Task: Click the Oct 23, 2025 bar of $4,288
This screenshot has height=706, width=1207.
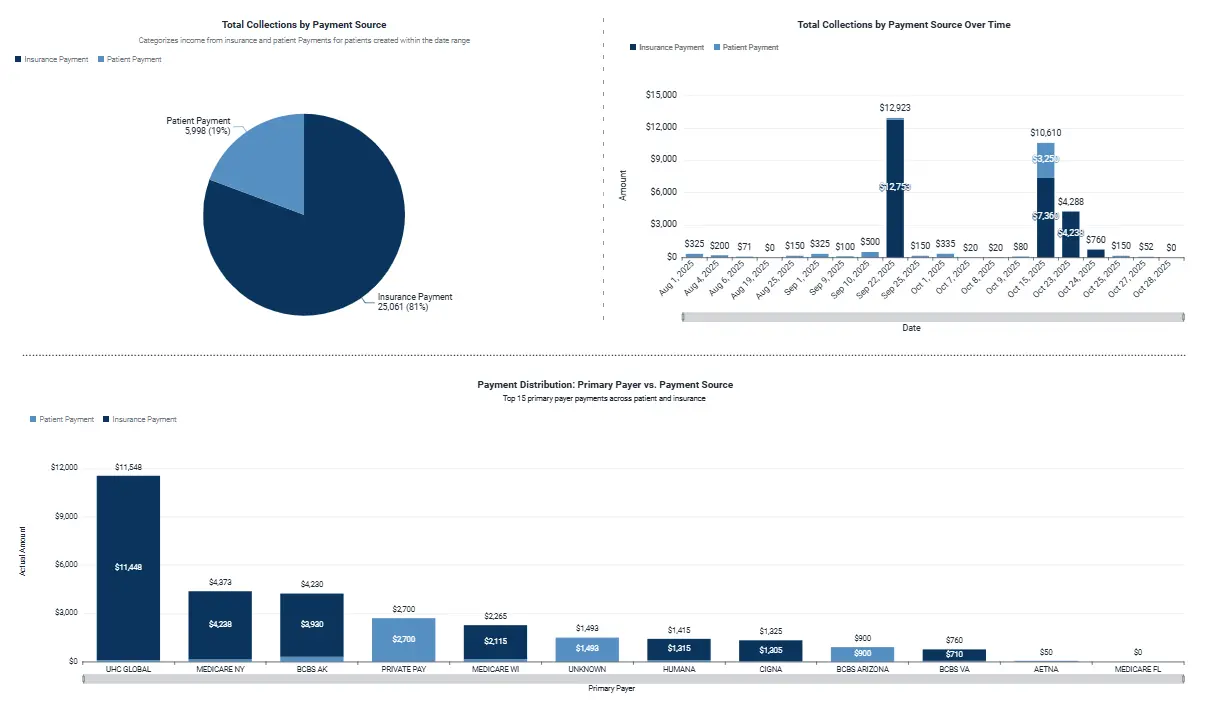Action: [x=1070, y=234]
